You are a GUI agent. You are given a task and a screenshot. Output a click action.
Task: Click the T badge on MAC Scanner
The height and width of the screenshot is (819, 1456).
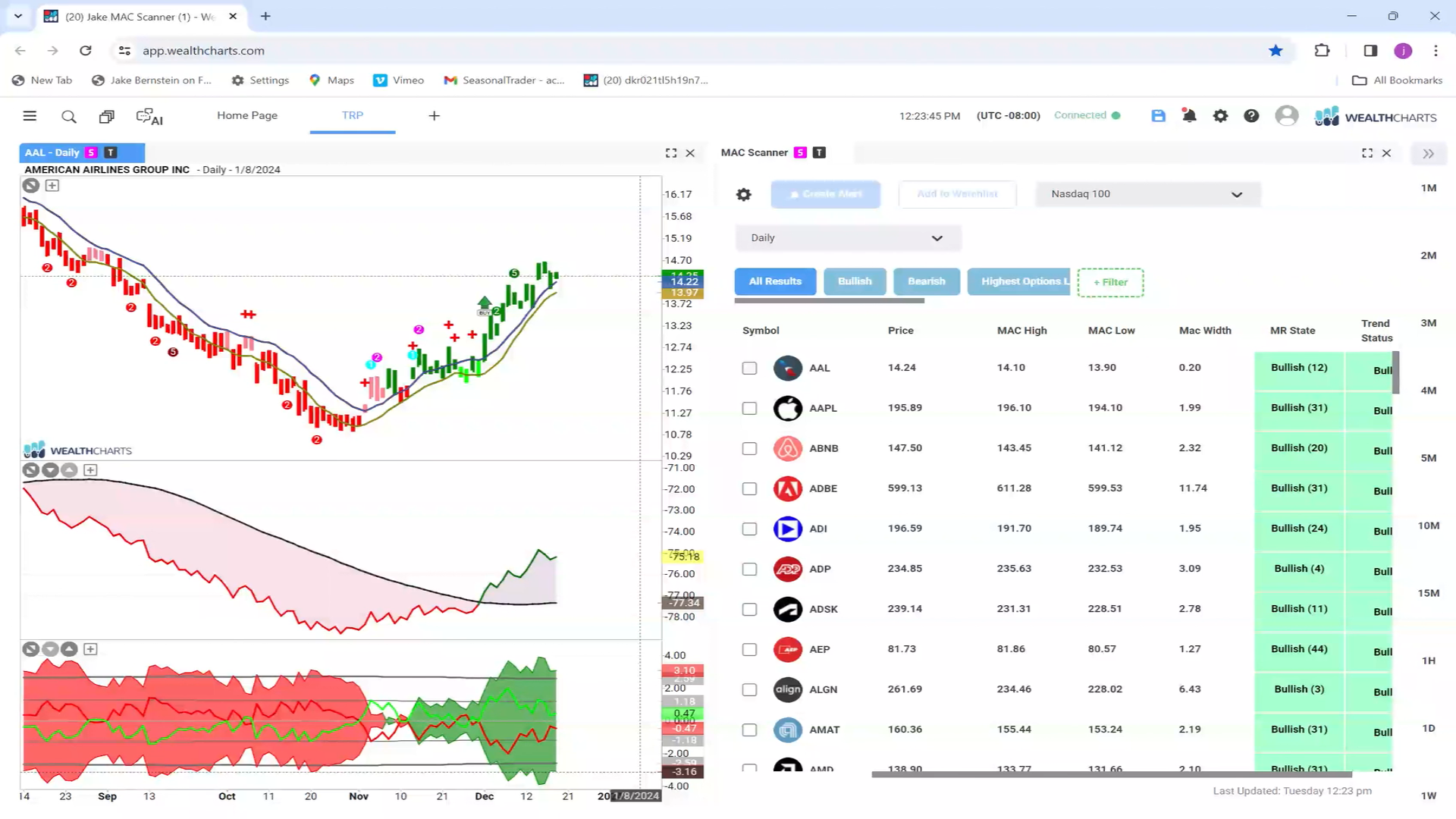(x=819, y=152)
